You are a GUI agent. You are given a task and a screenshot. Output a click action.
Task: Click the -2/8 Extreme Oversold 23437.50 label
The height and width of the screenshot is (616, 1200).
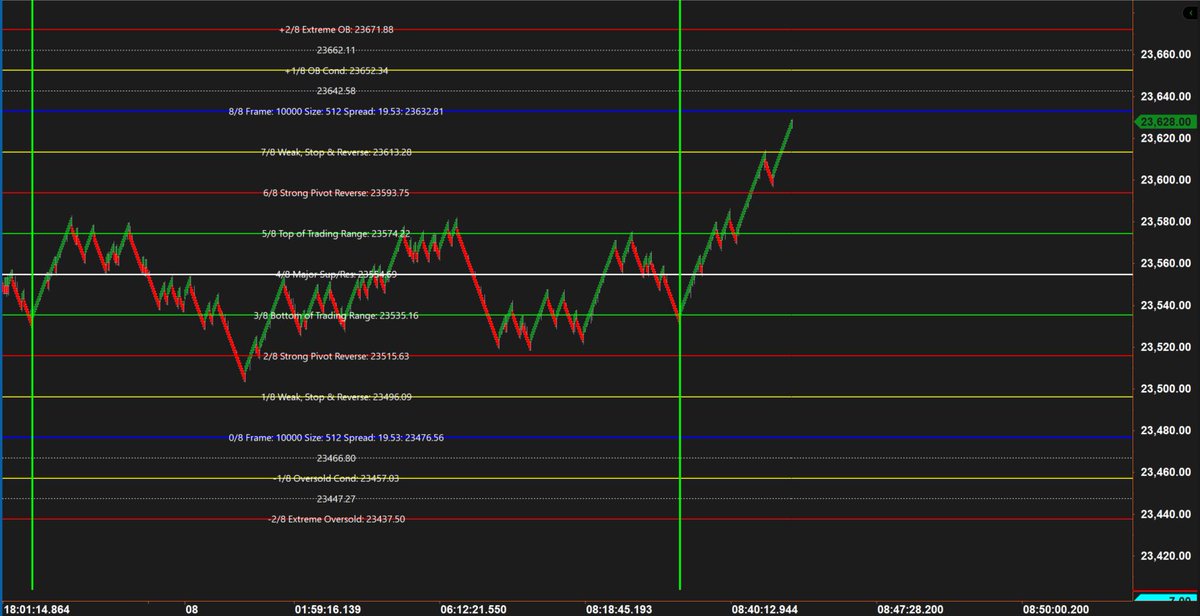click(336, 519)
